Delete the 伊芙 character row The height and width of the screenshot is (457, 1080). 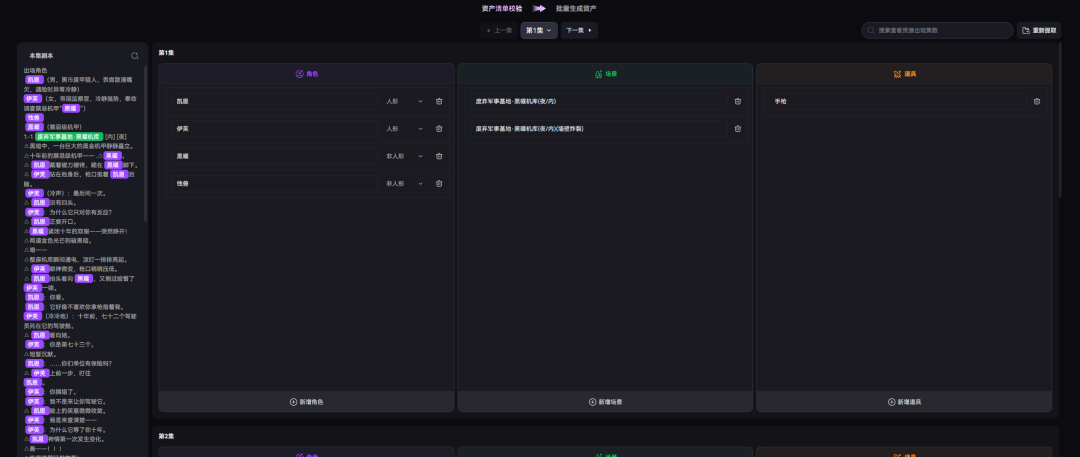click(439, 129)
